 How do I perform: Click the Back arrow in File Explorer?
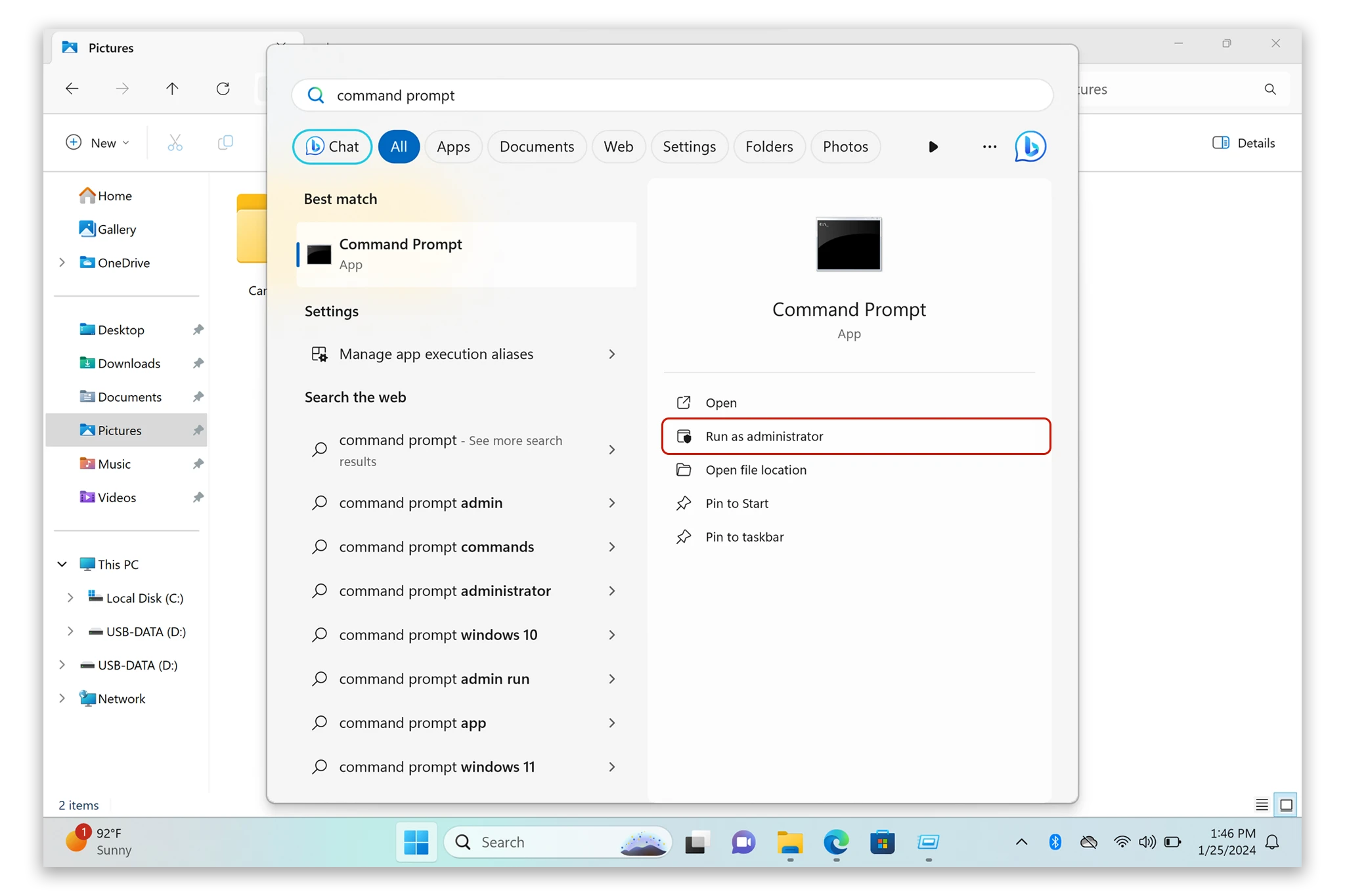72,88
